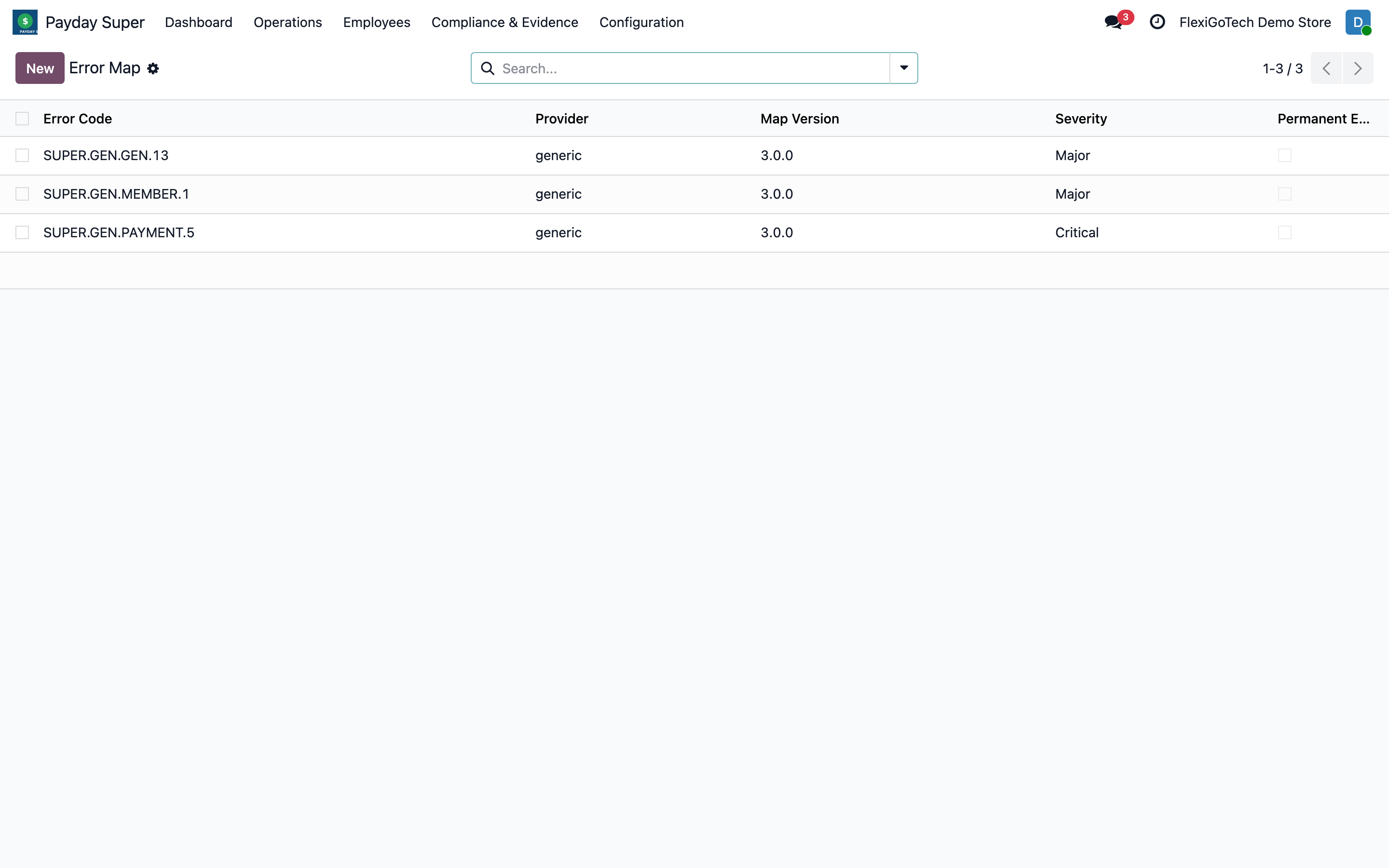Open the Compliance & Evidence menu
Image resolution: width=1389 pixels, height=868 pixels.
[x=504, y=22]
